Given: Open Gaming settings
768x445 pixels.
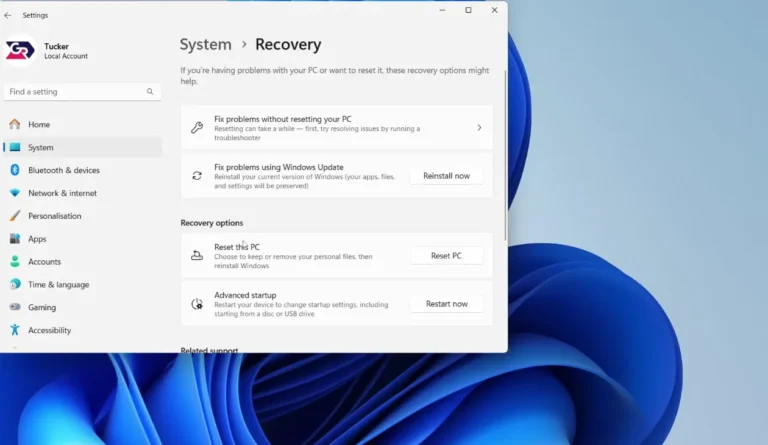Looking at the screenshot, I should 82,307.
